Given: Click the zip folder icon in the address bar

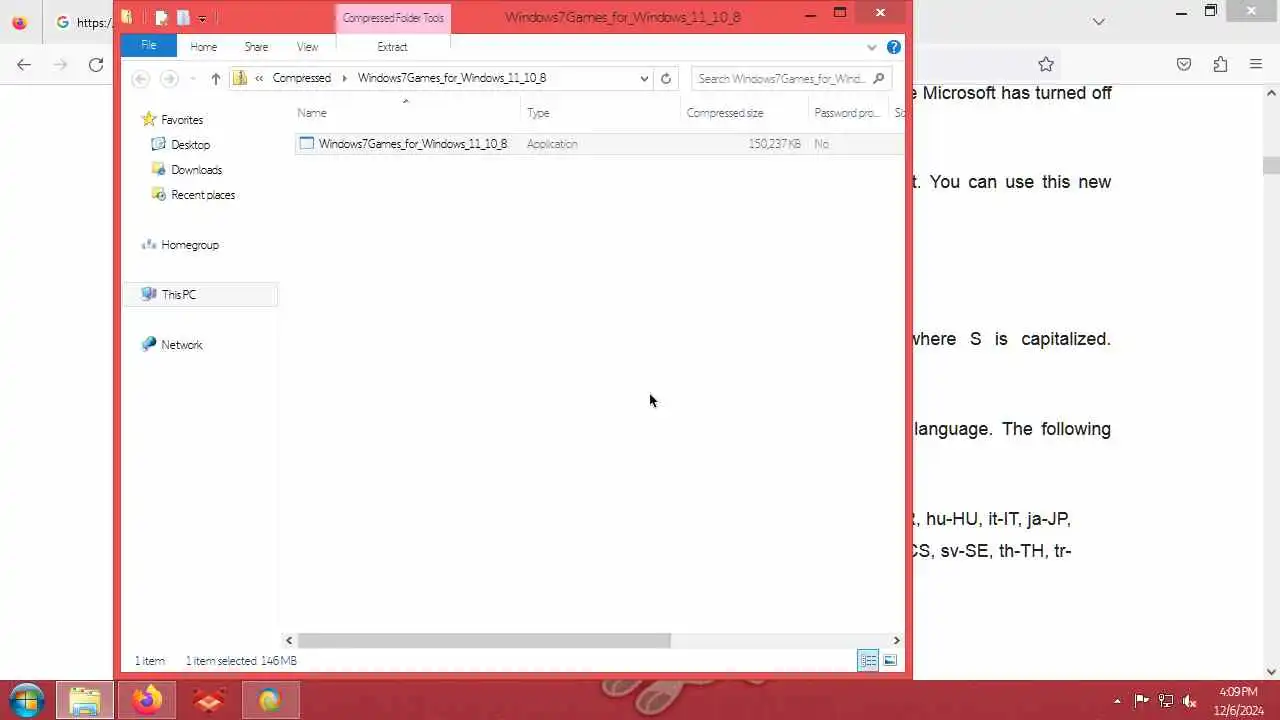Looking at the screenshot, I should pyautogui.click(x=240, y=78).
